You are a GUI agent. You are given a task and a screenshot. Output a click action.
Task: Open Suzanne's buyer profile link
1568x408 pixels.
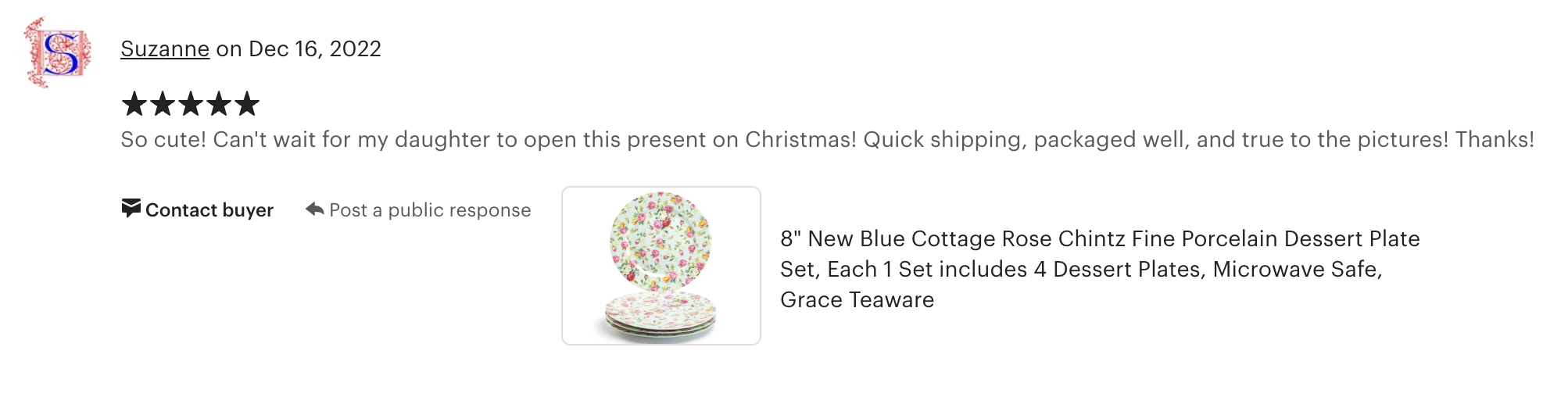tap(165, 48)
